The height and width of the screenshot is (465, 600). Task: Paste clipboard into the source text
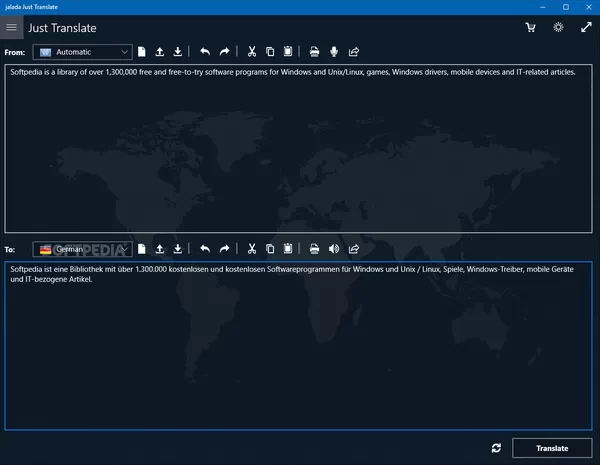click(x=287, y=51)
